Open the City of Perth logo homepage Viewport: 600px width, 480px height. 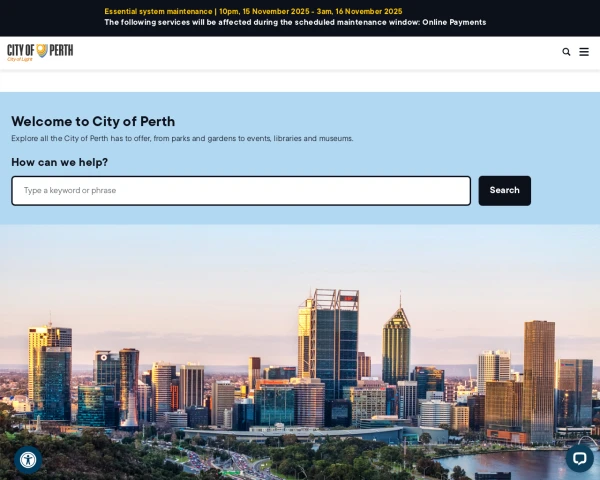click(40, 52)
